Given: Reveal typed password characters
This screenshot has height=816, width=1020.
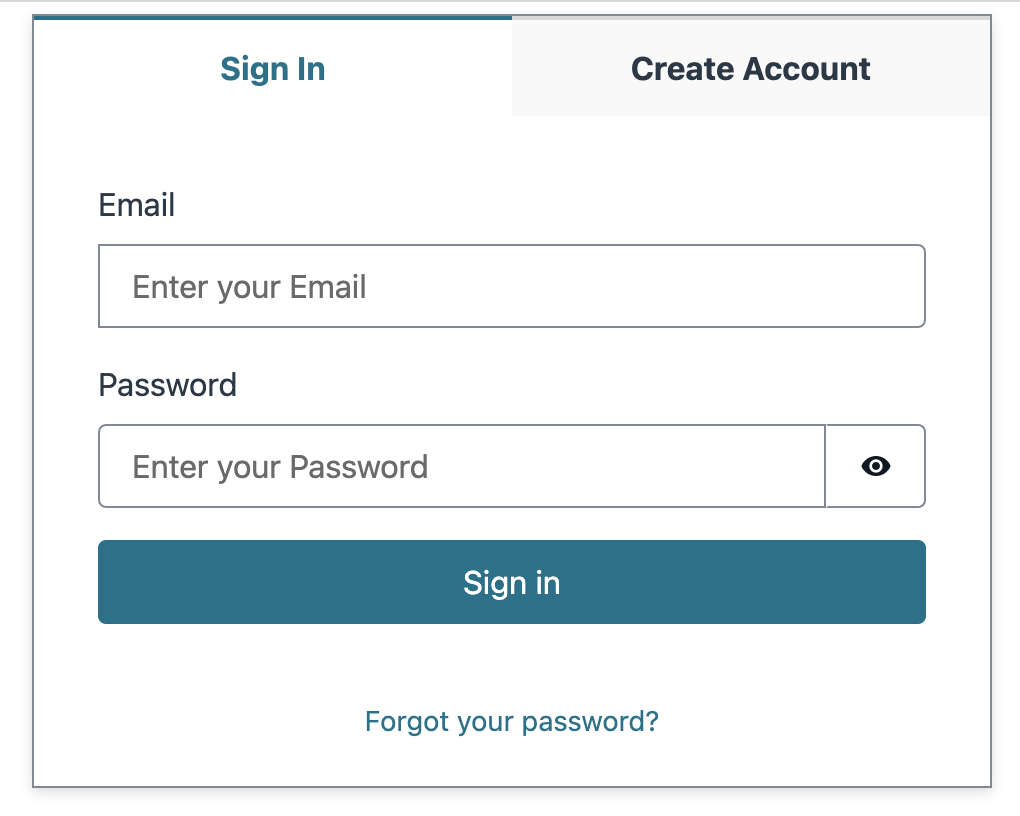Looking at the screenshot, I should [x=875, y=466].
